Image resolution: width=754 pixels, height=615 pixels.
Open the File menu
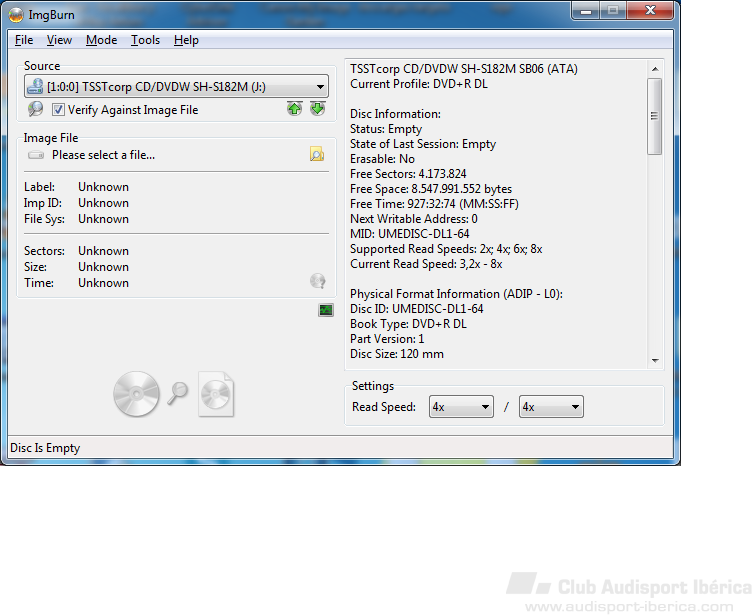point(24,40)
